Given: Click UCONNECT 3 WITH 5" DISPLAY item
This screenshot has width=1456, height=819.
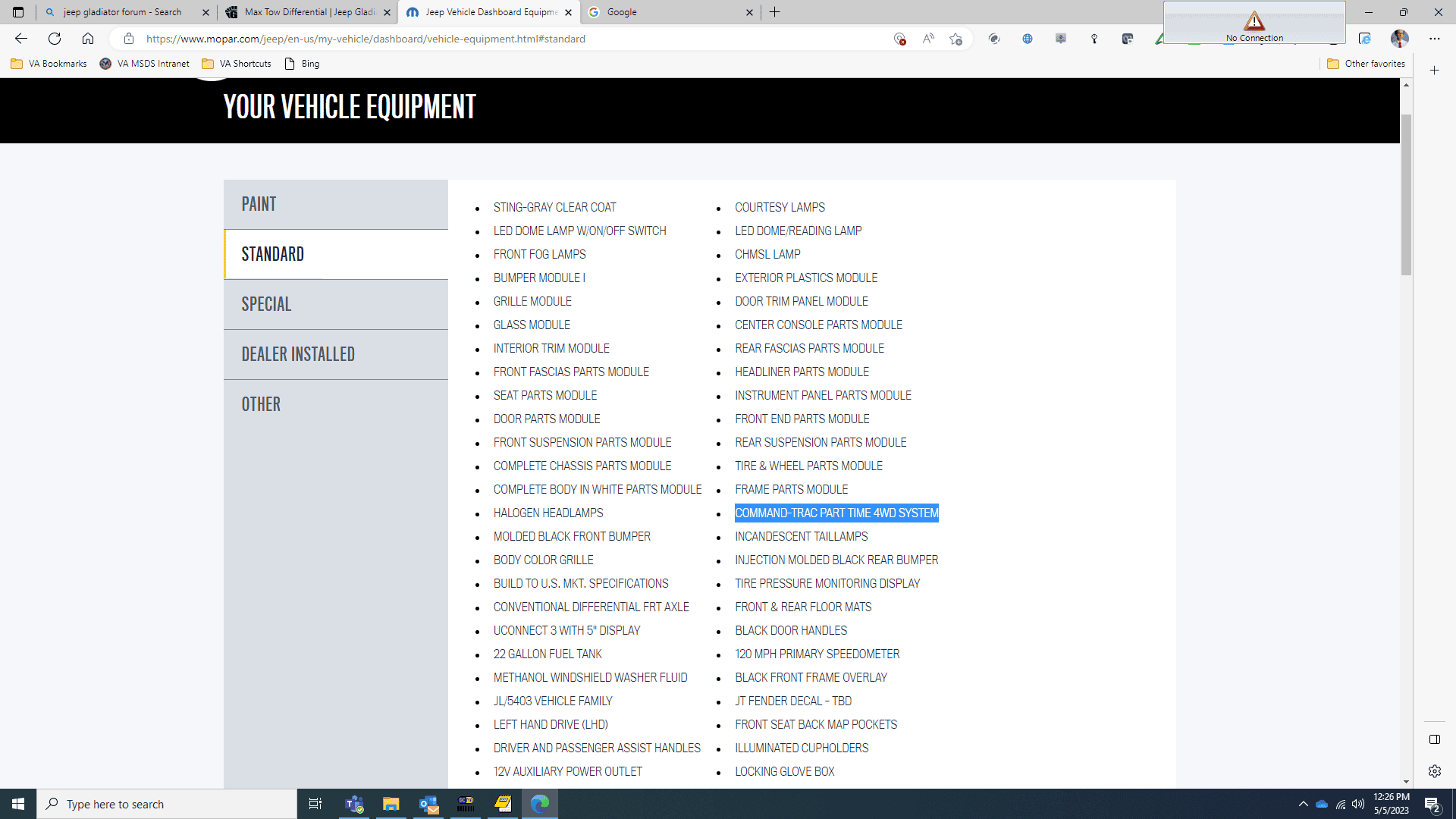Looking at the screenshot, I should (x=566, y=631).
